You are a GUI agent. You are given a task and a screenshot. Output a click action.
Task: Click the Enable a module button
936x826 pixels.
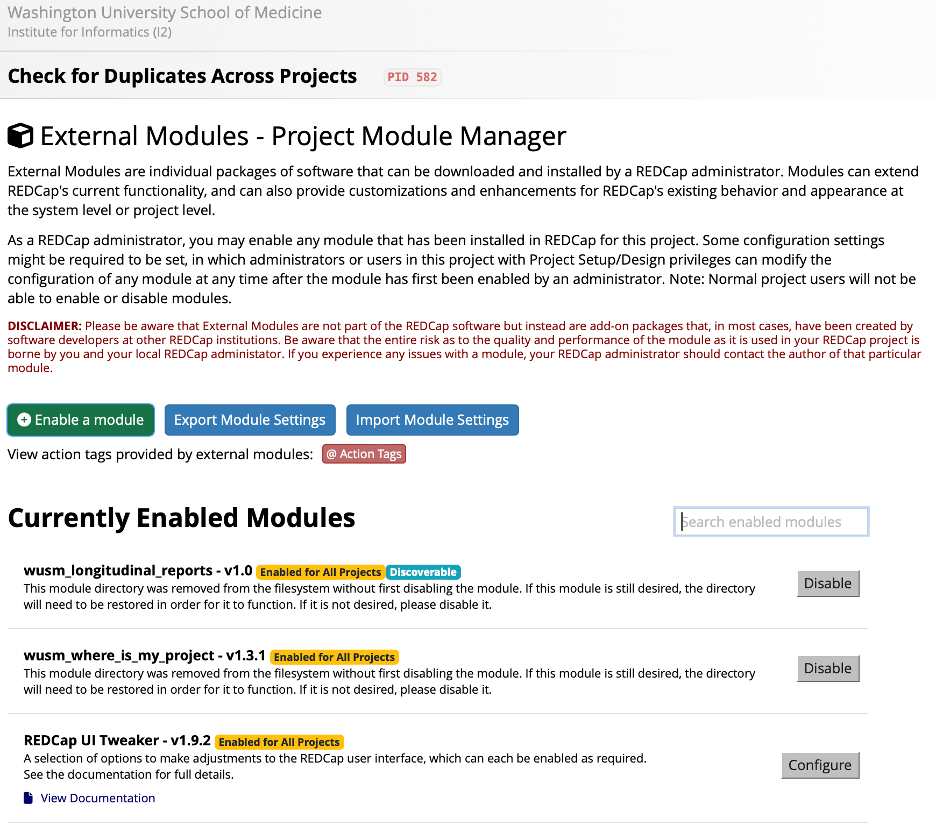point(81,420)
